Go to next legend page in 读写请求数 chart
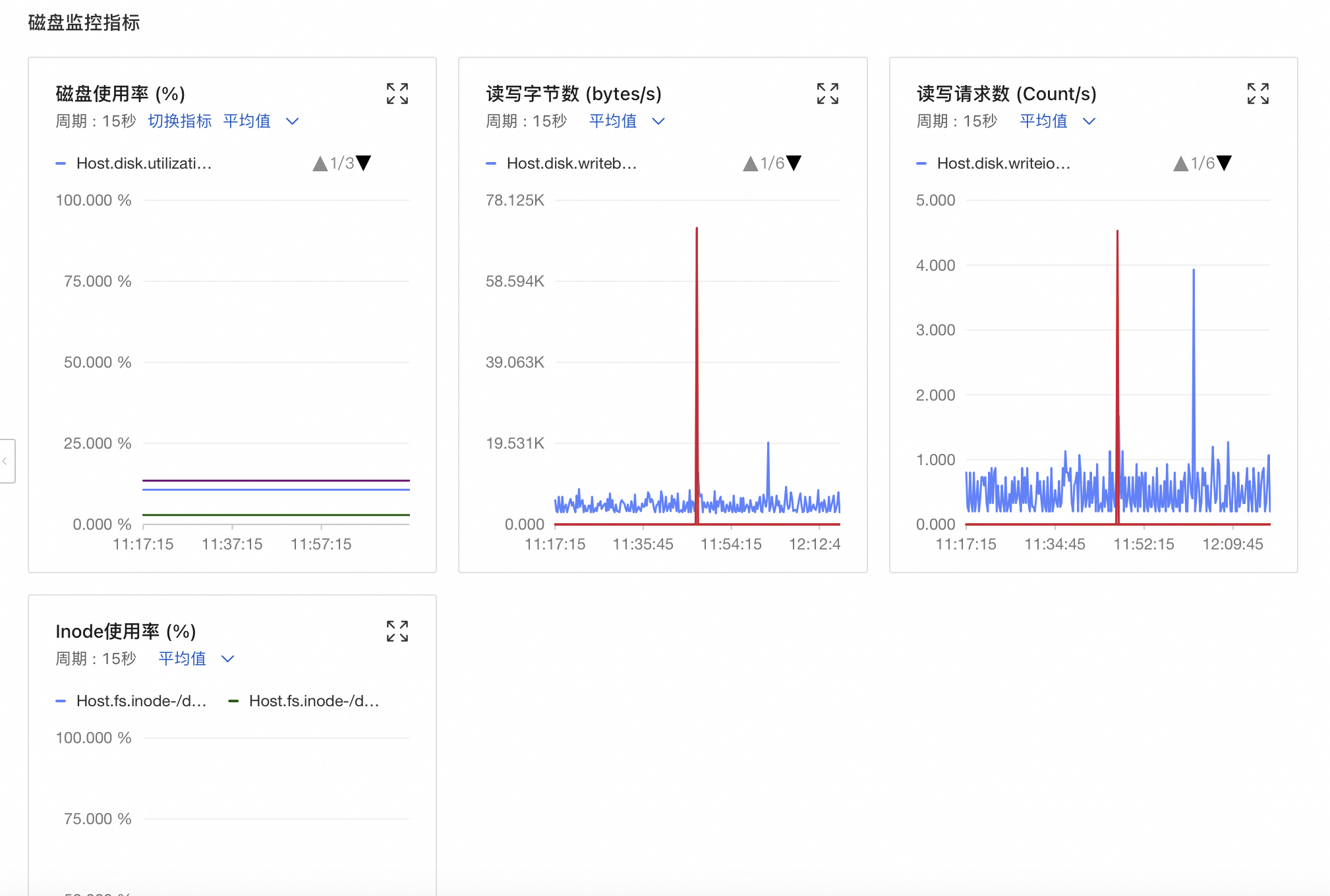The width and height of the screenshot is (1330, 896). [x=1225, y=163]
